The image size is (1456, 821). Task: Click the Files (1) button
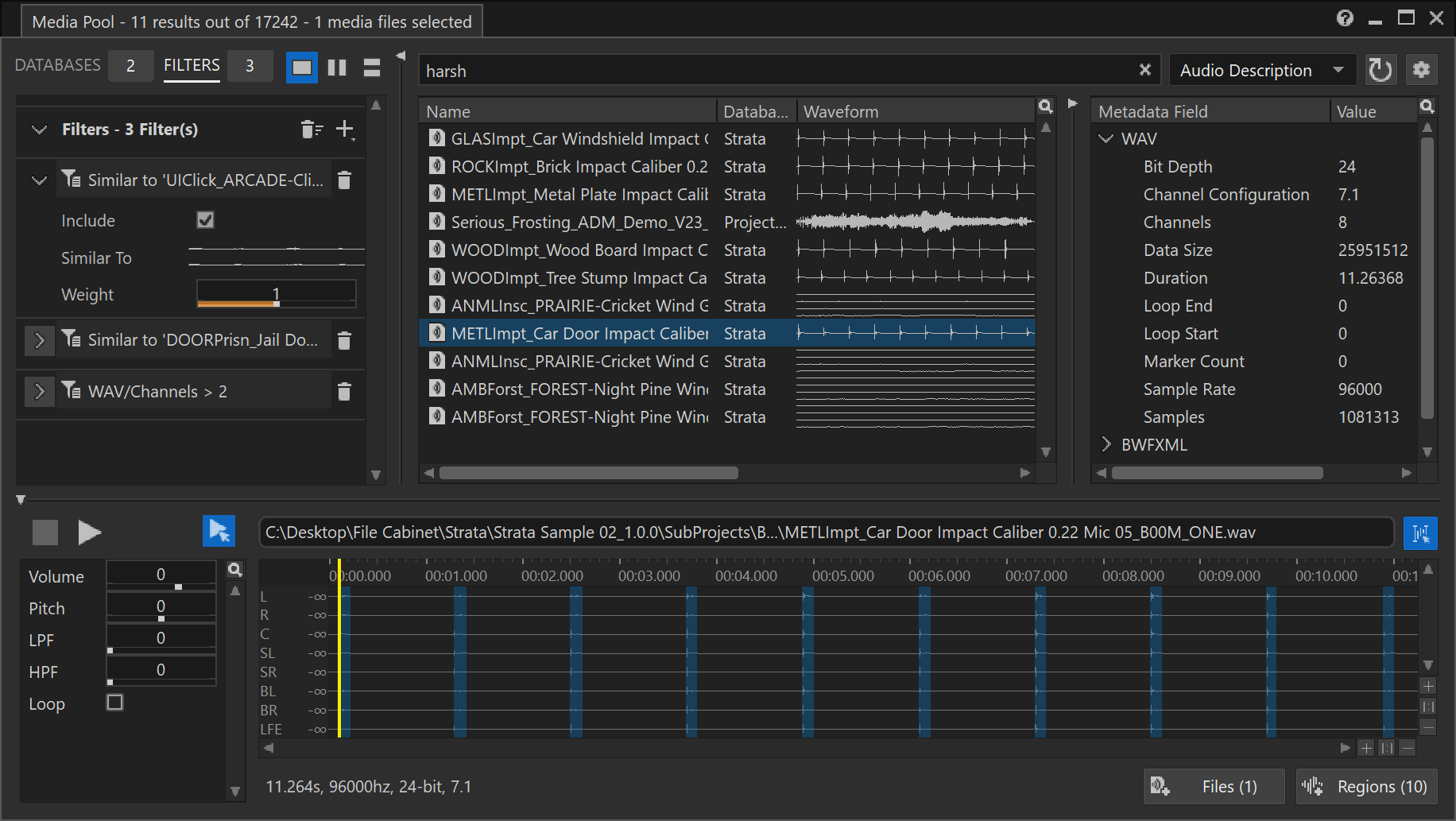click(x=1214, y=786)
